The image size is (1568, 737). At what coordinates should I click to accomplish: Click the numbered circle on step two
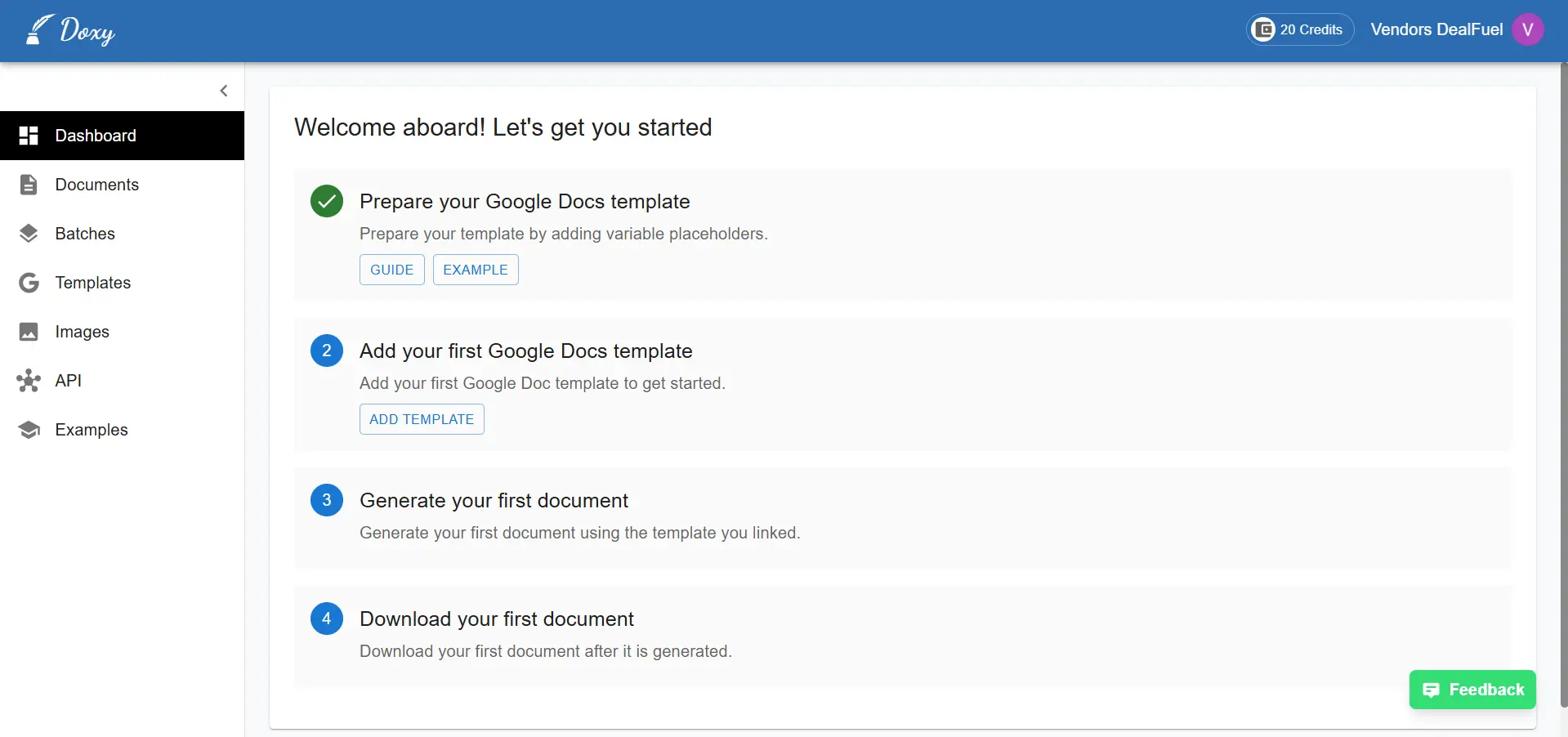click(x=327, y=351)
